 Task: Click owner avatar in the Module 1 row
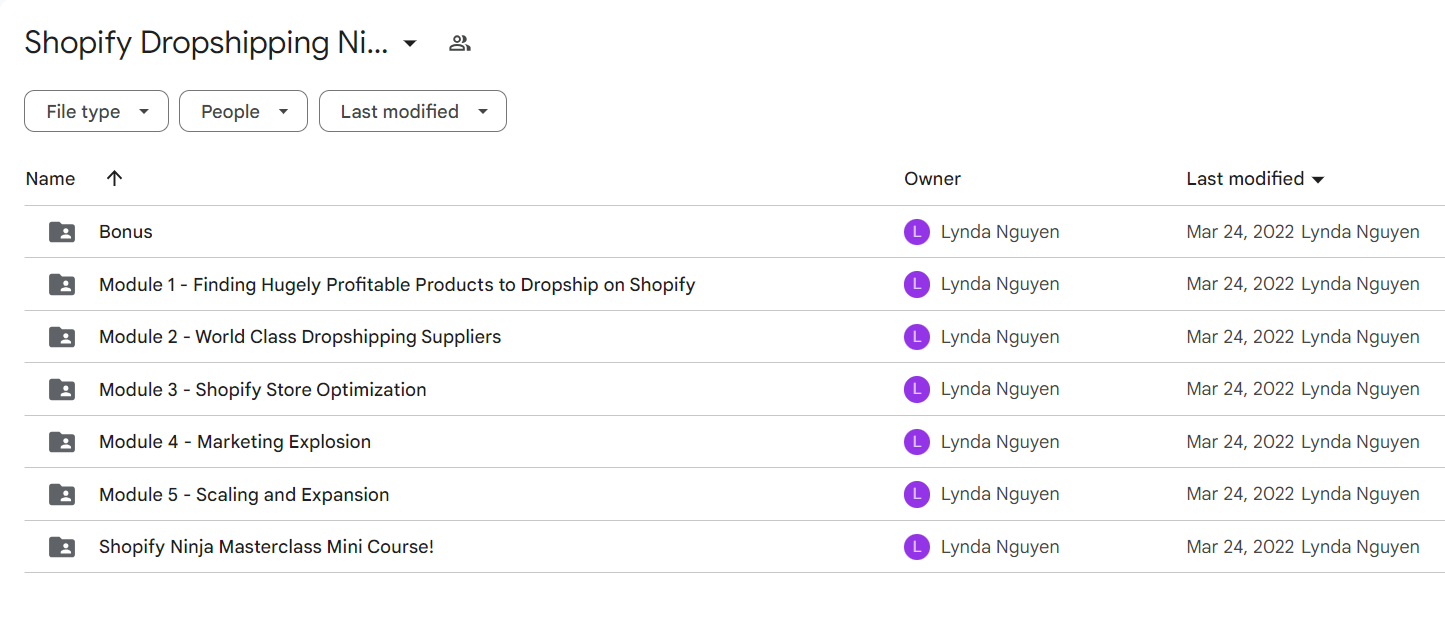(x=917, y=285)
